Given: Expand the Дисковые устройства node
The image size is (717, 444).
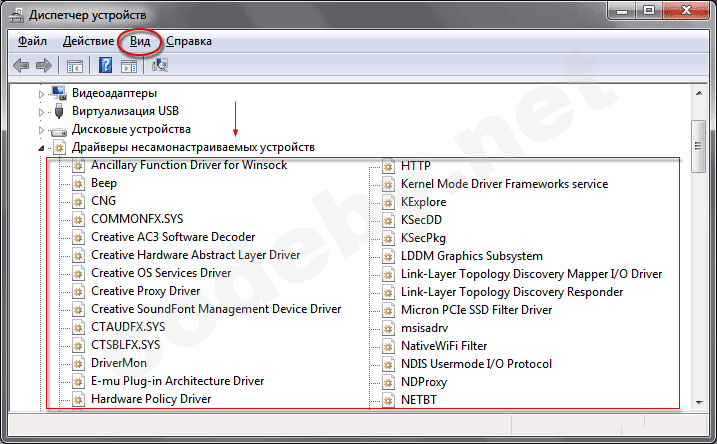Looking at the screenshot, I should pyautogui.click(x=41, y=130).
